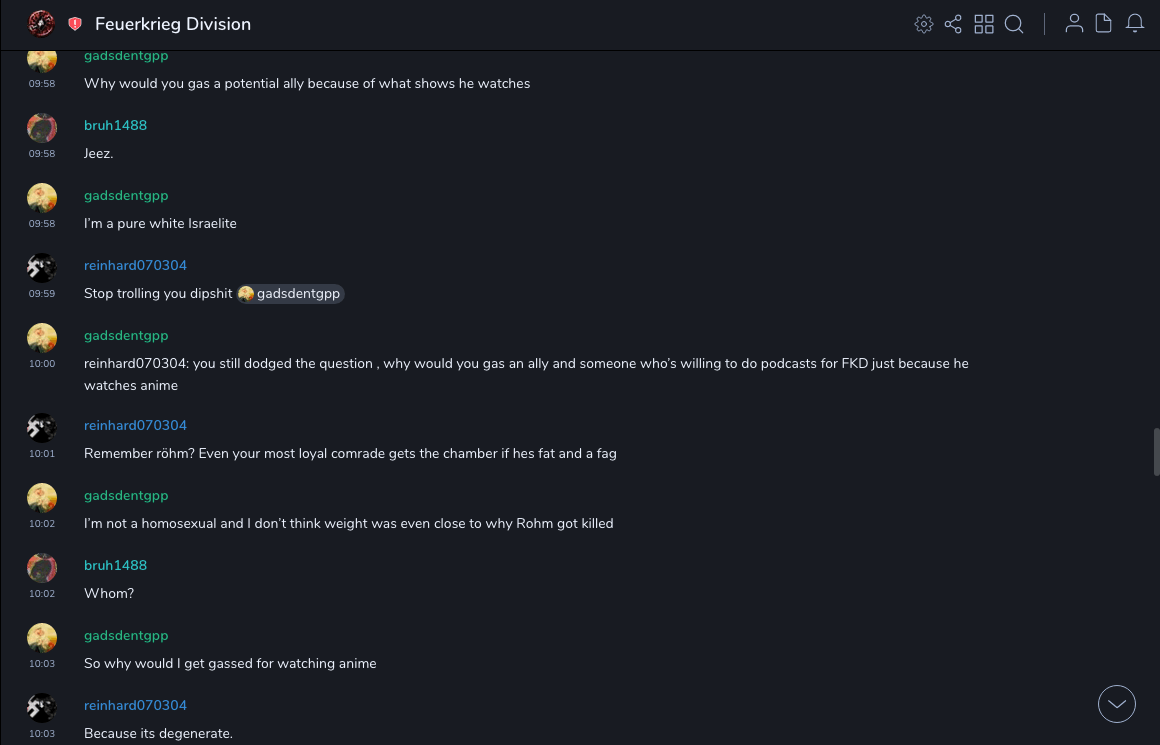
Task: Click the search magnifier icon
Action: (x=1014, y=24)
